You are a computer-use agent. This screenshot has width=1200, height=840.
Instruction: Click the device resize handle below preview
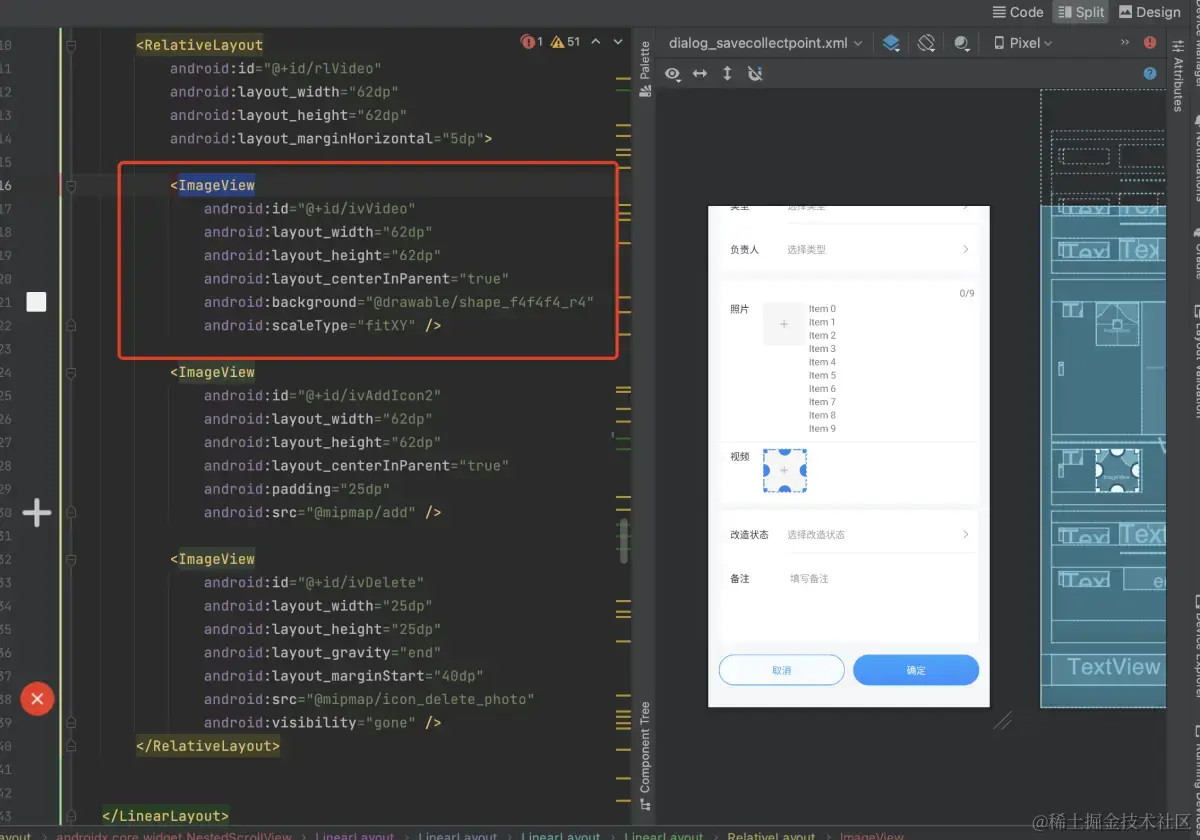(1002, 720)
